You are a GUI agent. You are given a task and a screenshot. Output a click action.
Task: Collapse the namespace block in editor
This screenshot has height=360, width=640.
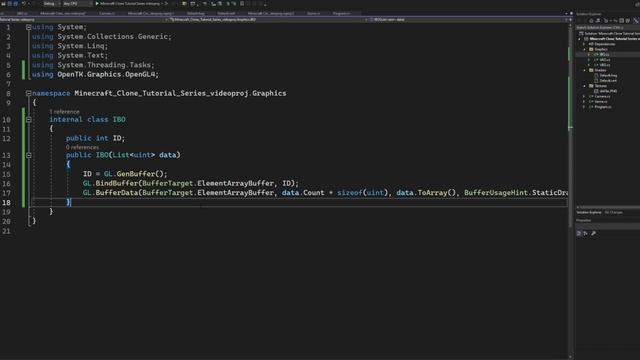point(29,93)
